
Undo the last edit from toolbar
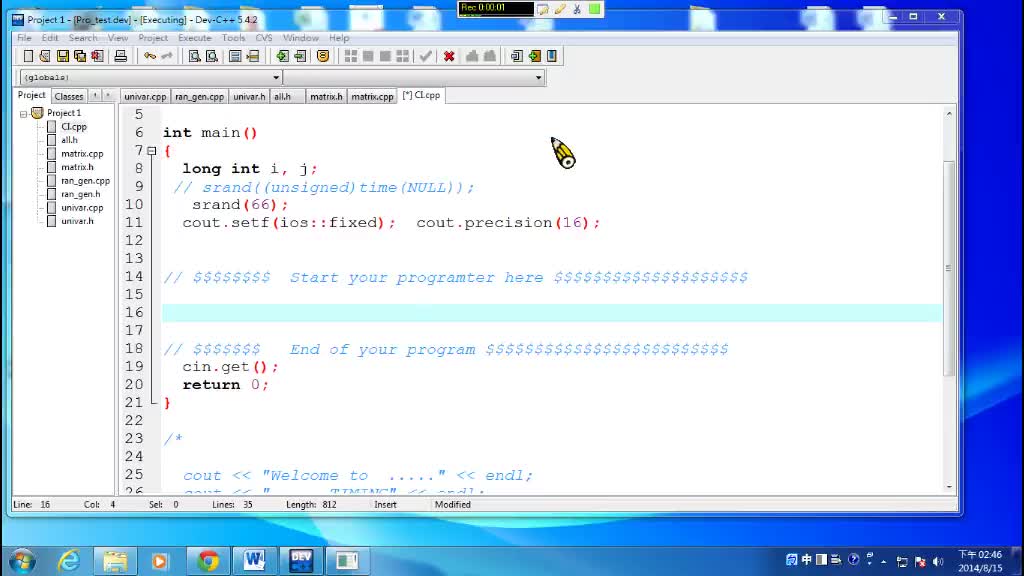pyautogui.click(x=150, y=56)
